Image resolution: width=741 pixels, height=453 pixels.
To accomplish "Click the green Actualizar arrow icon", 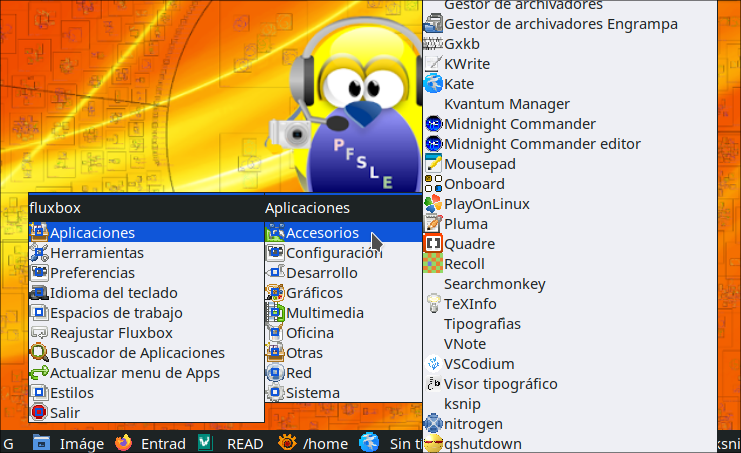I will [39, 373].
